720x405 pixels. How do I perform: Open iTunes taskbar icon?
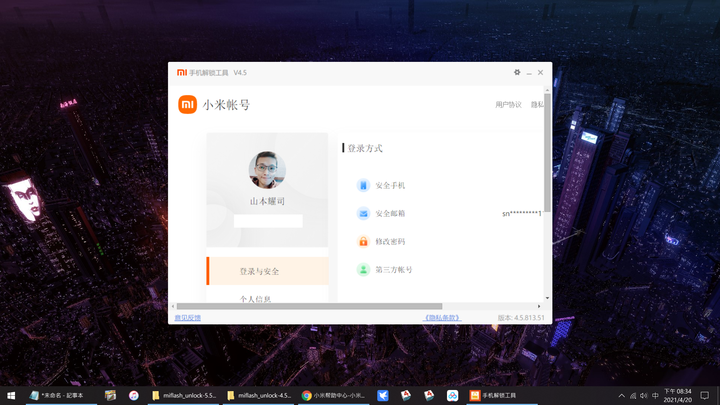[134, 395]
